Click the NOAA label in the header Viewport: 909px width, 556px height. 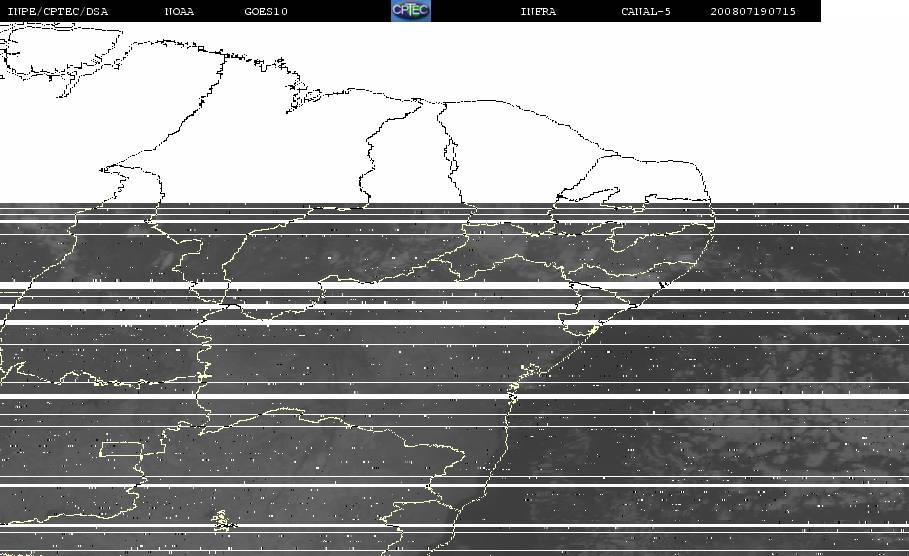[x=179, y=11]
